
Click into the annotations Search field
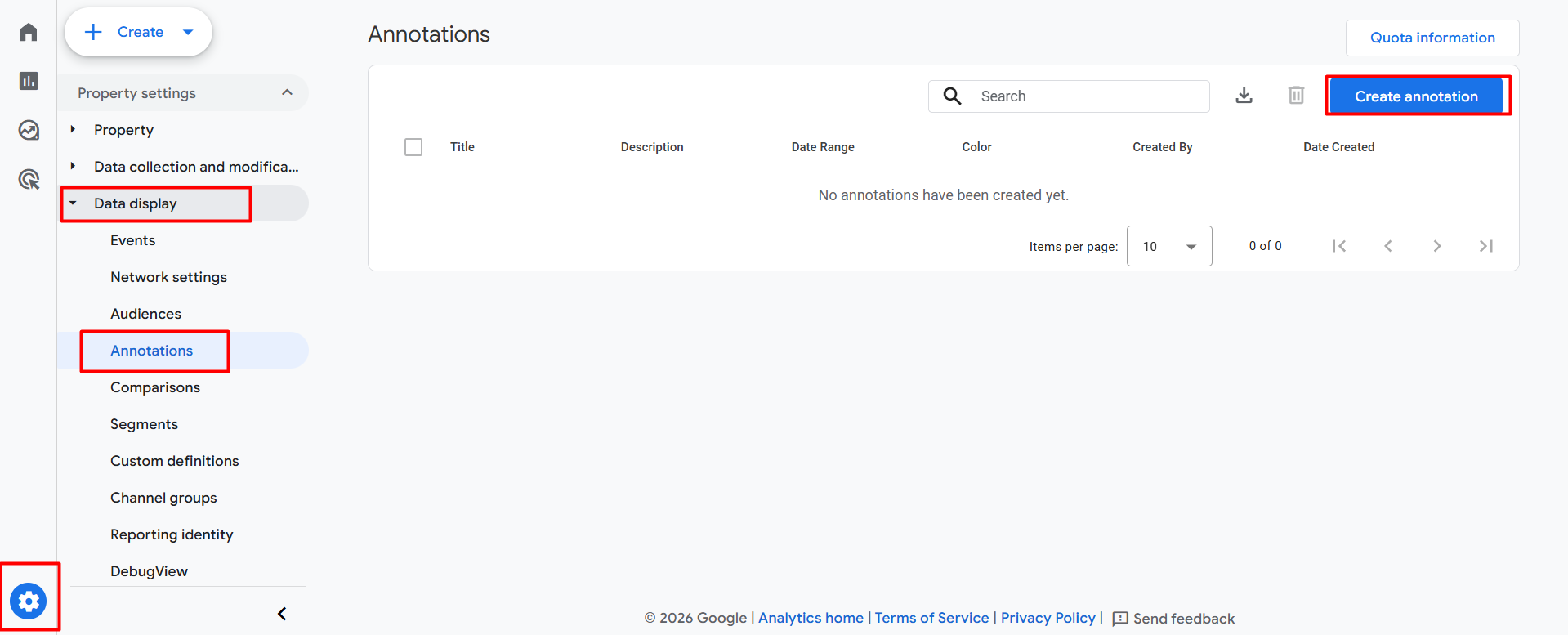pyautogui.click(x=1069, y=96)
